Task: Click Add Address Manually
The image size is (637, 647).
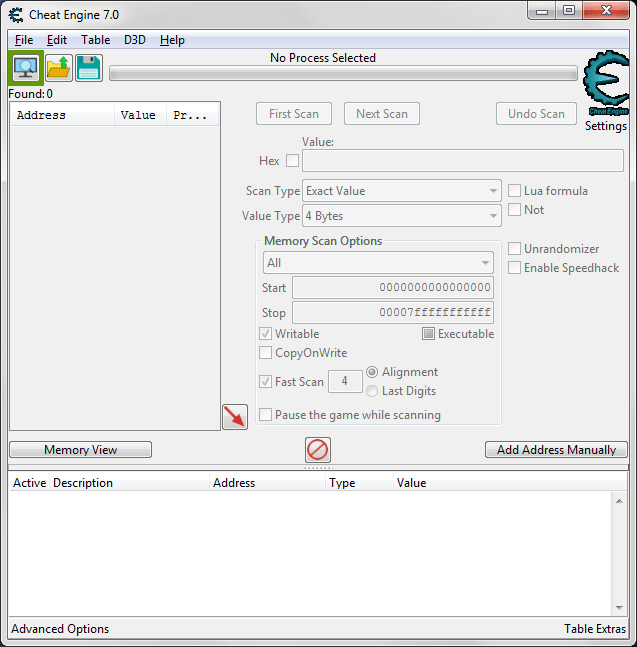Action: coord(556,450)
